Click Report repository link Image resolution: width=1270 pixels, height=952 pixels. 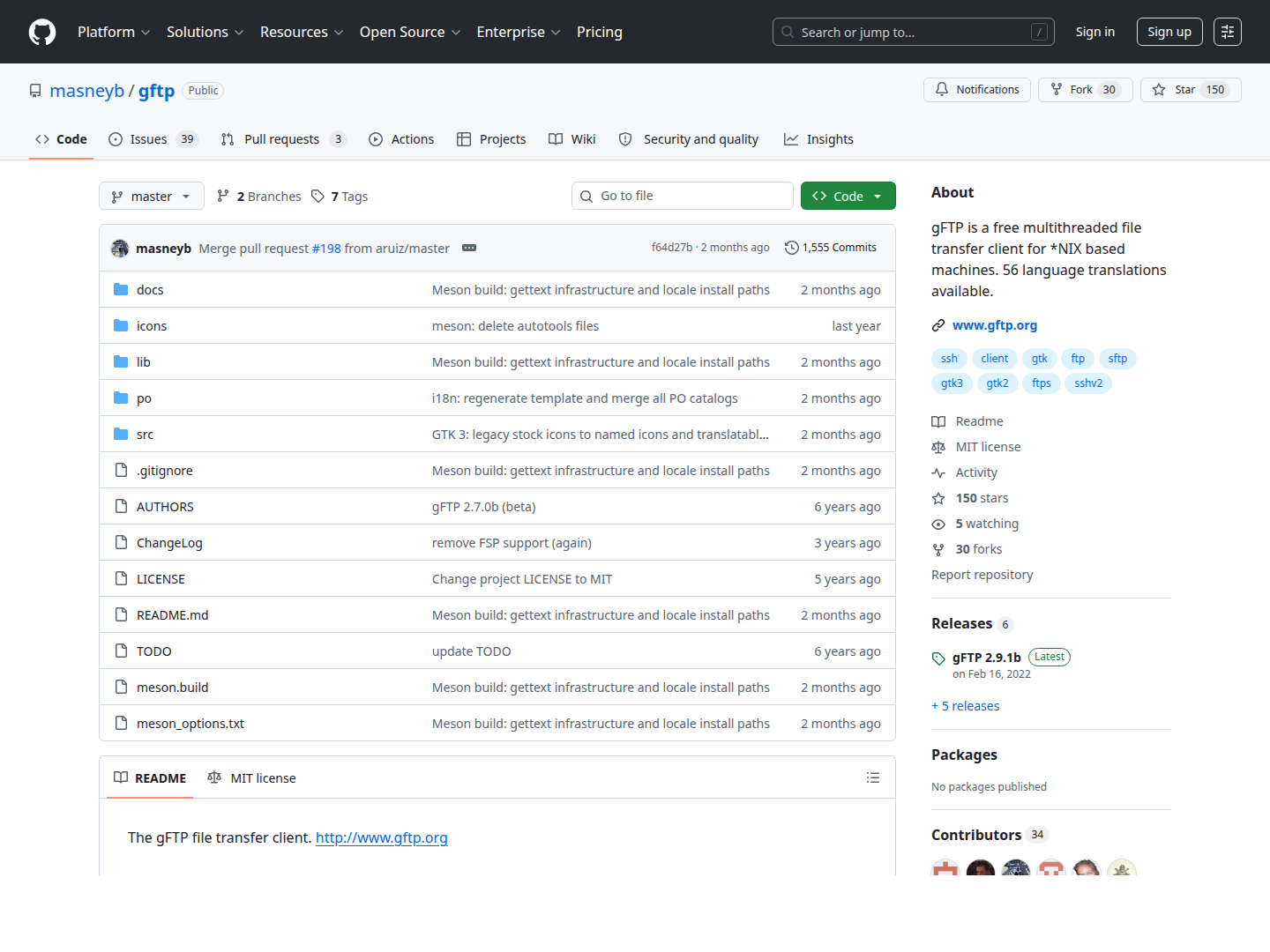tap(982, 575)
